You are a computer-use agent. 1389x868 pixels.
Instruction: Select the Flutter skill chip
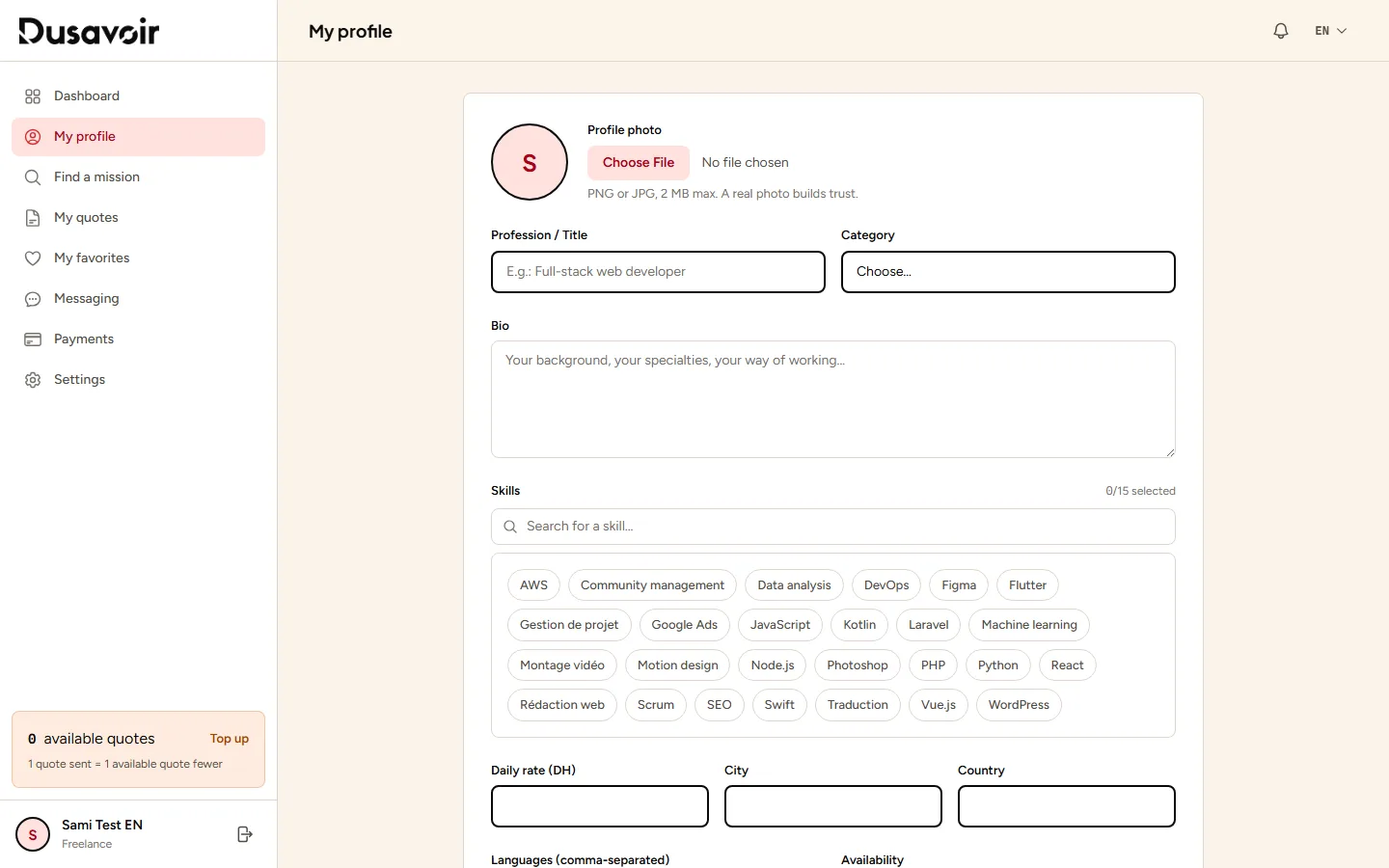(x=1027, y=585)
